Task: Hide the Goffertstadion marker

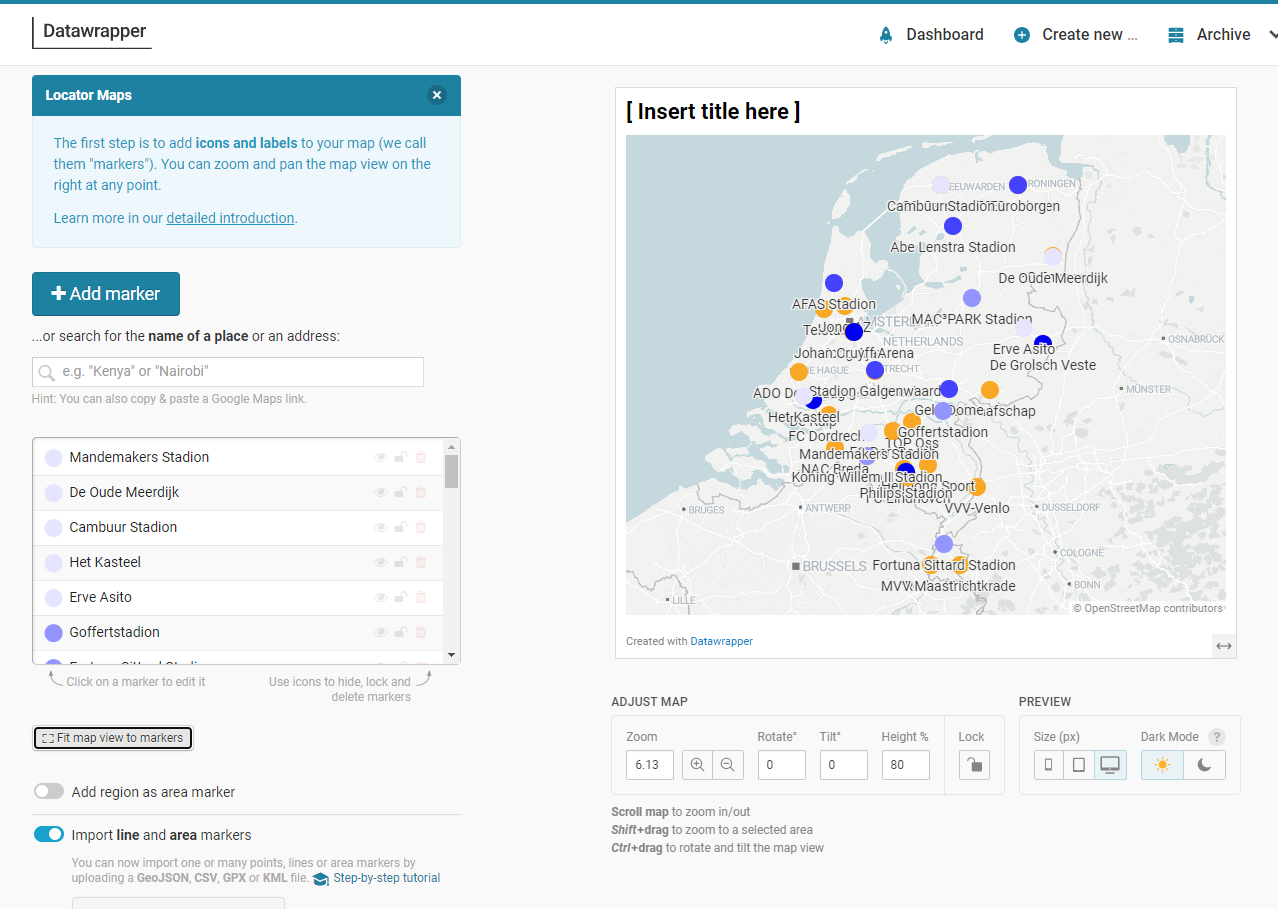Action: (x=381, y=632)
